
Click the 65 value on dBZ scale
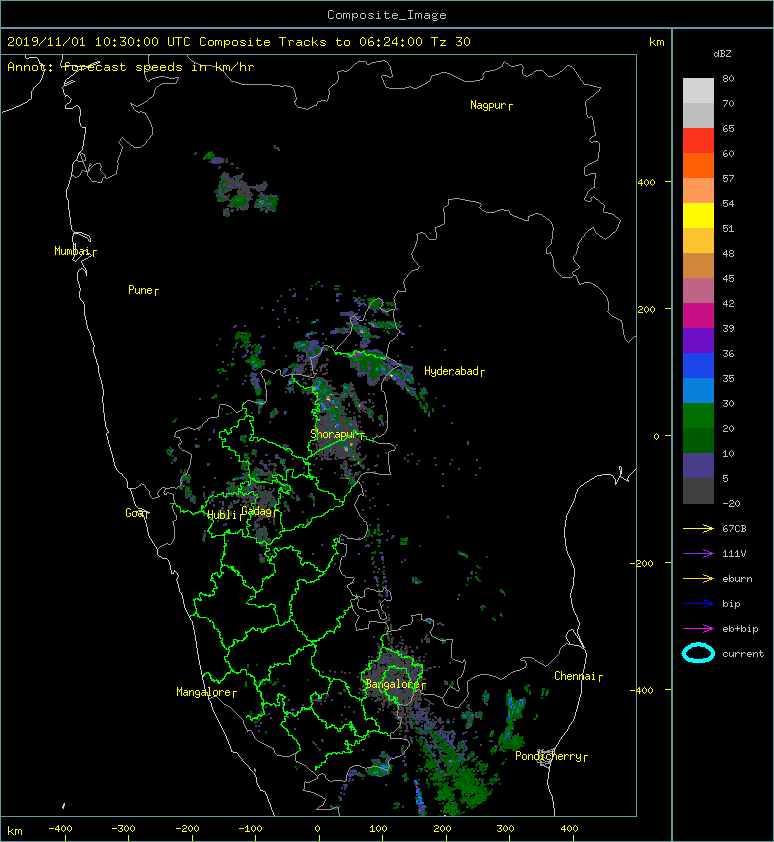(728, 128)
